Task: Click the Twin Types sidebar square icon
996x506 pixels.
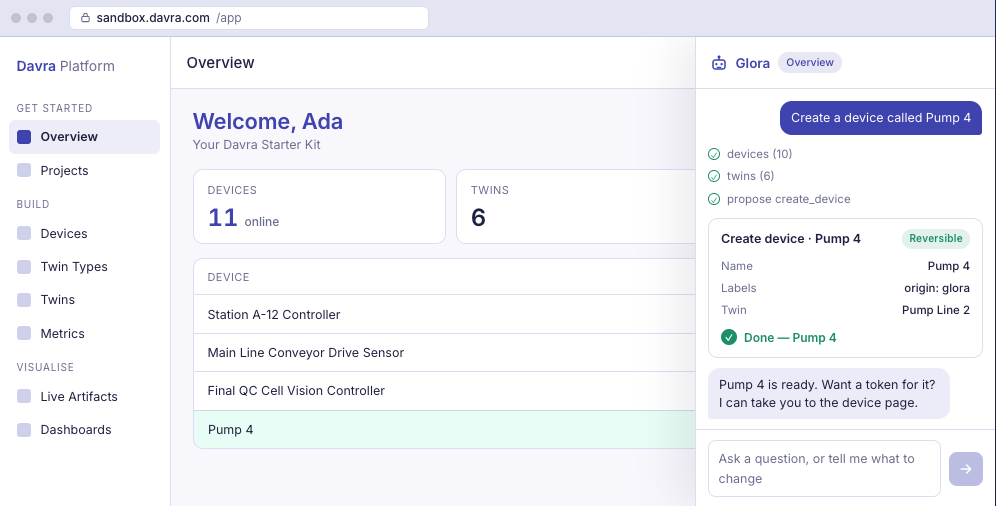Action: (24, 267)
